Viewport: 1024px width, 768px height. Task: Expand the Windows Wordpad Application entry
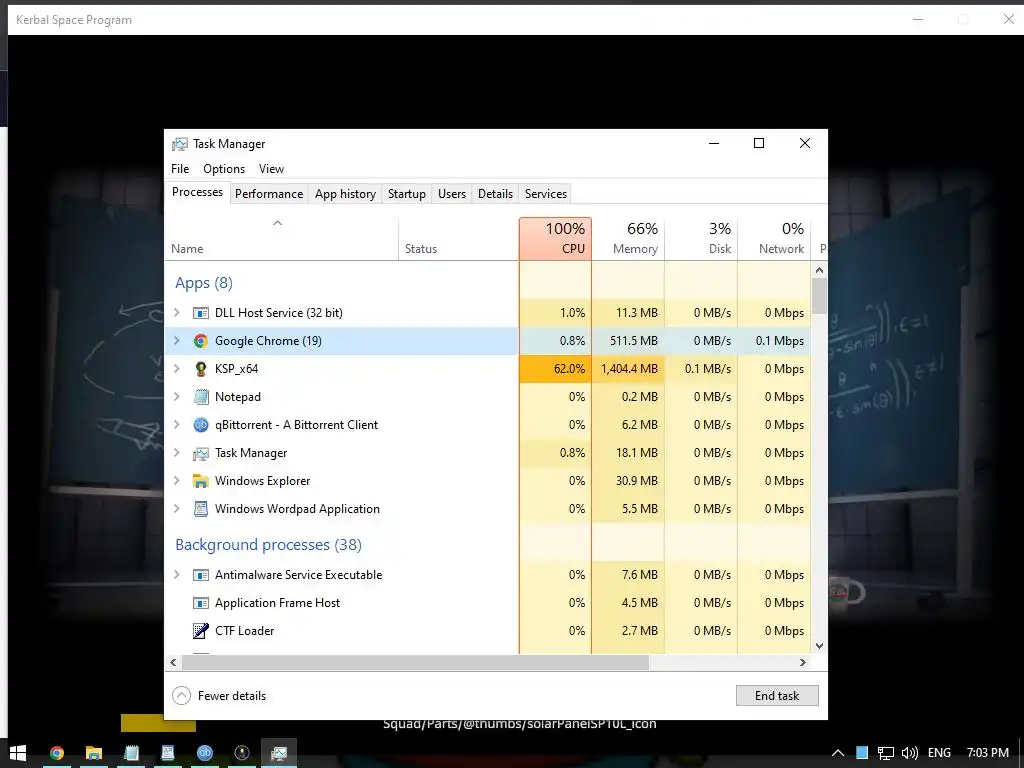pyautogui.click(x=177, y=509)
